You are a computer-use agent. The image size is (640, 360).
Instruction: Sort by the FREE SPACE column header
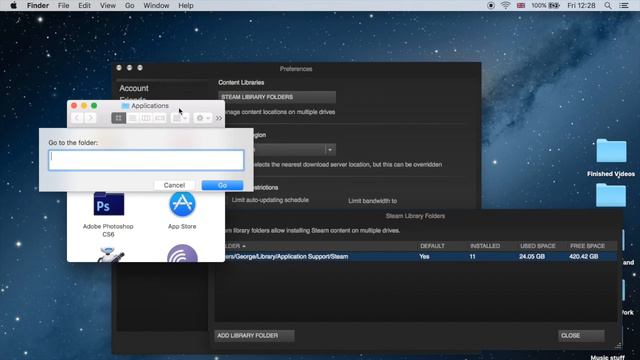[587, 246]
